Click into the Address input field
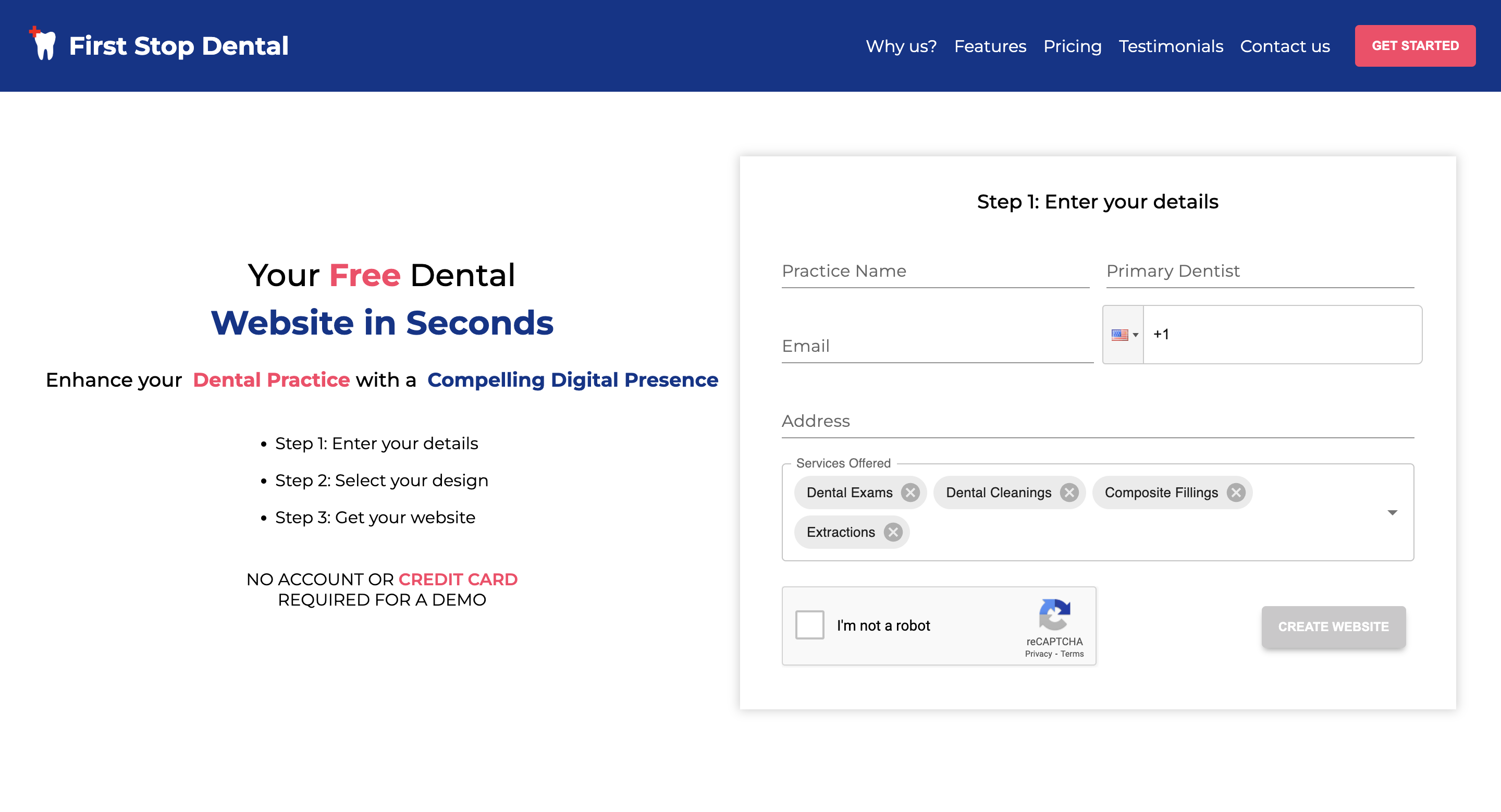Screen dimensions: 1501x812 pyautogui.click(x=1097, y=421)
